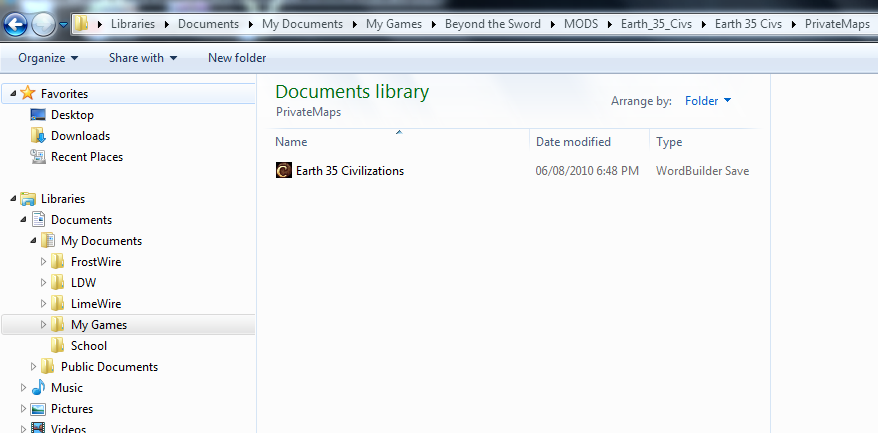Navigate to Libraries in the address bar

coord(133,24)
